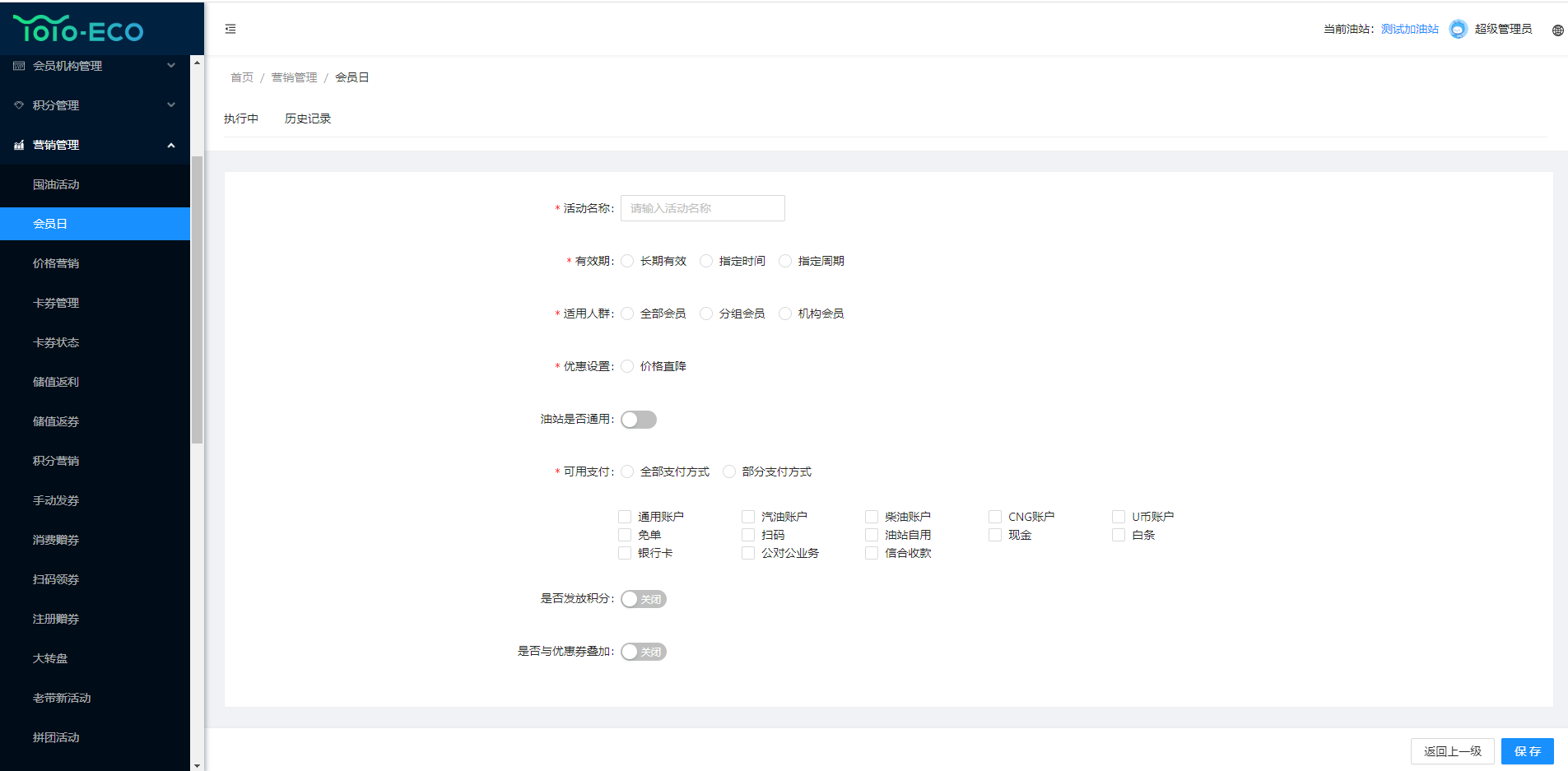Screen dimensions: 1568x771
Task: Open the 积分营销 menu item
Action: click(95, 461)
